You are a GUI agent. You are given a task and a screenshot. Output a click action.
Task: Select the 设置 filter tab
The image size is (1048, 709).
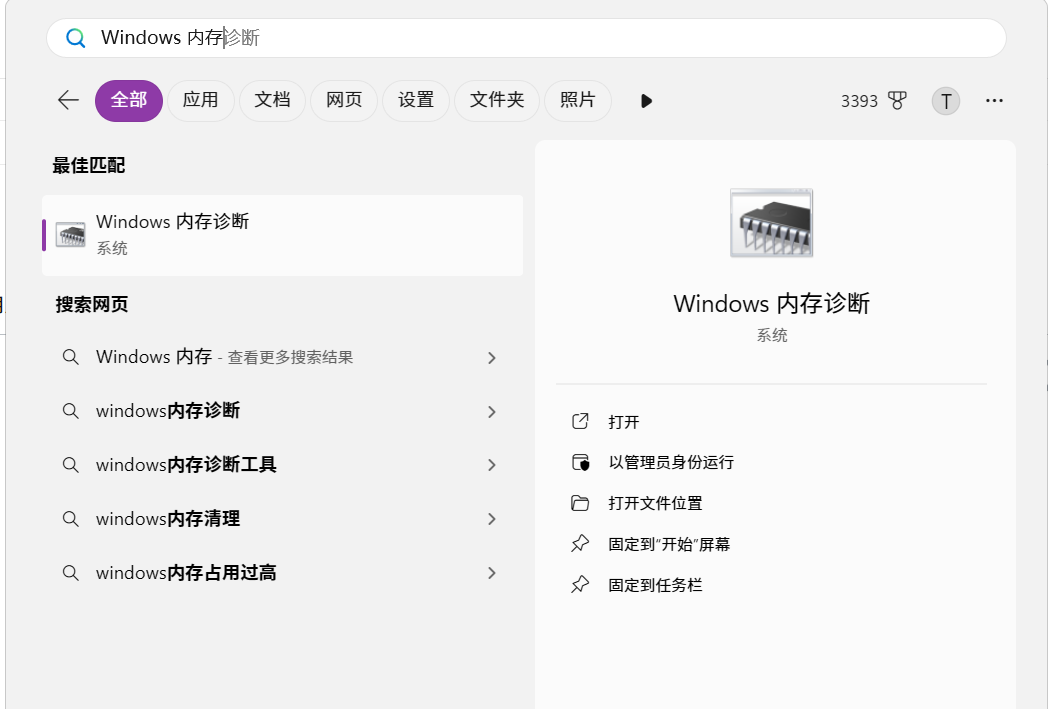click(416, 100)
